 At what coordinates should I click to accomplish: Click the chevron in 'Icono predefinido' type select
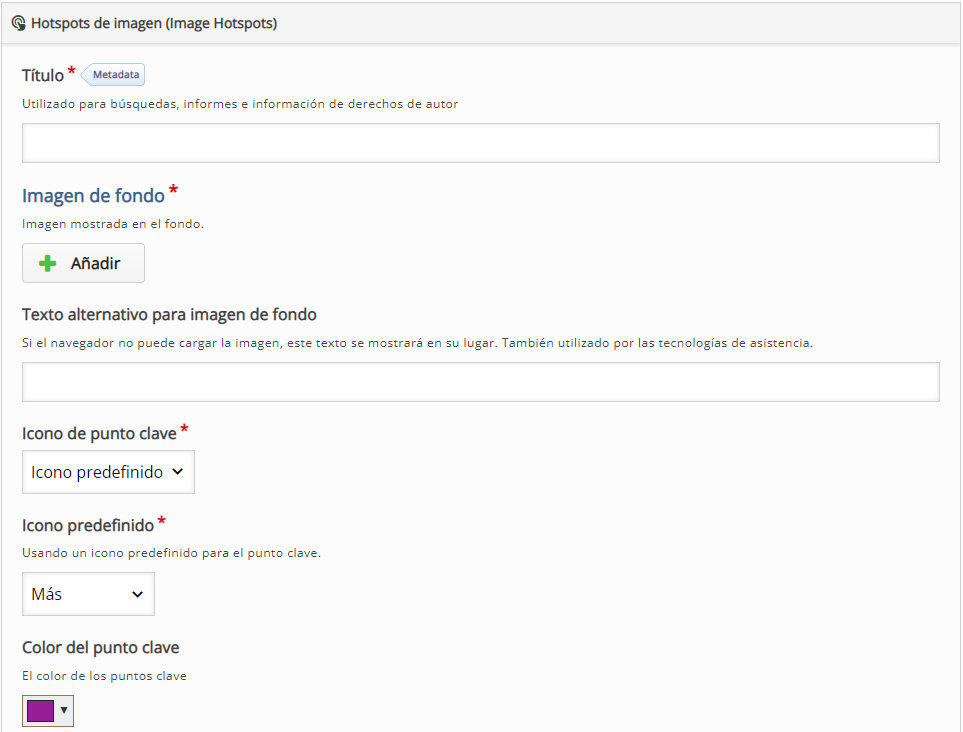177,472
